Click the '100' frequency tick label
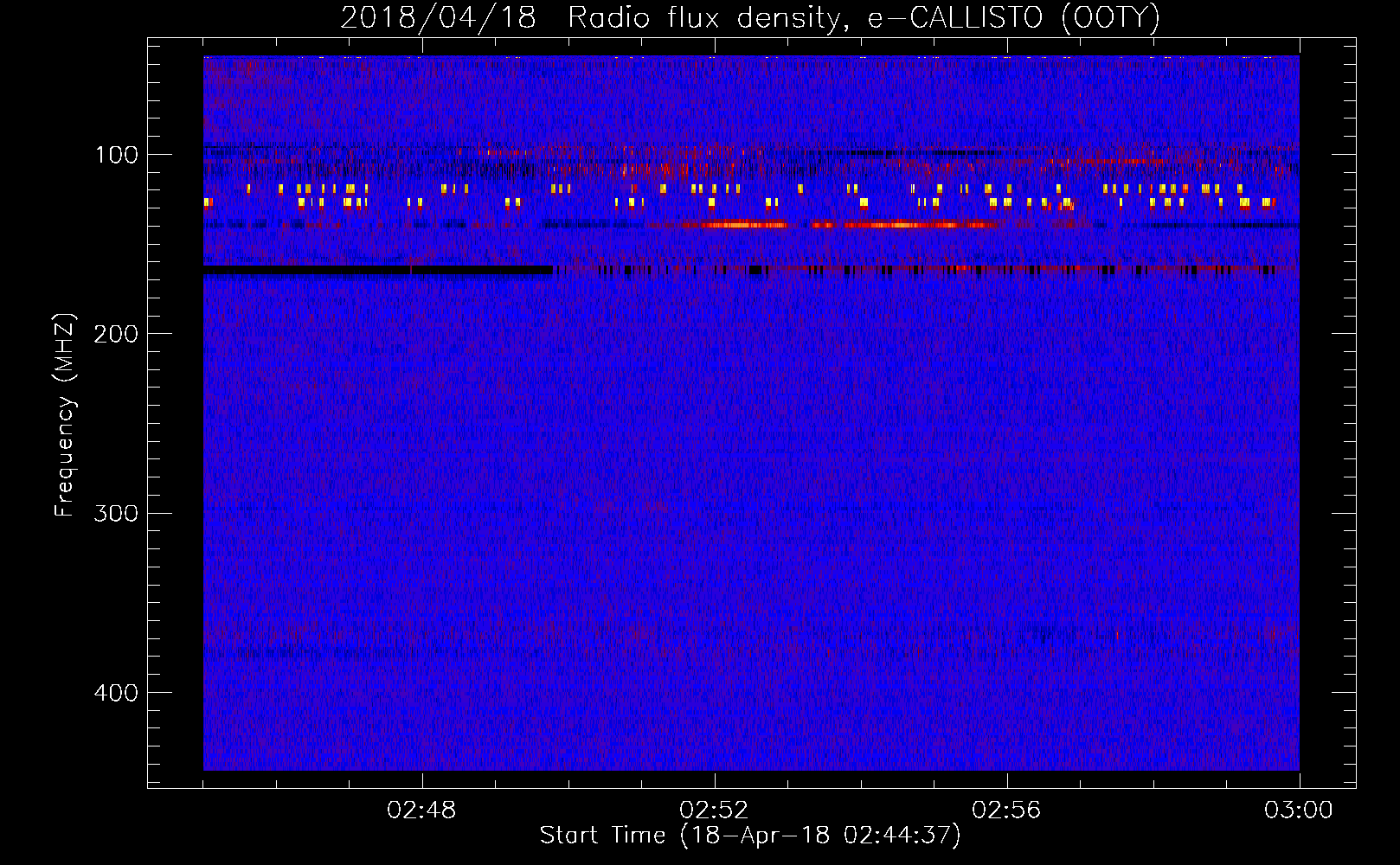1400x865 pixels. pos(117,155)
